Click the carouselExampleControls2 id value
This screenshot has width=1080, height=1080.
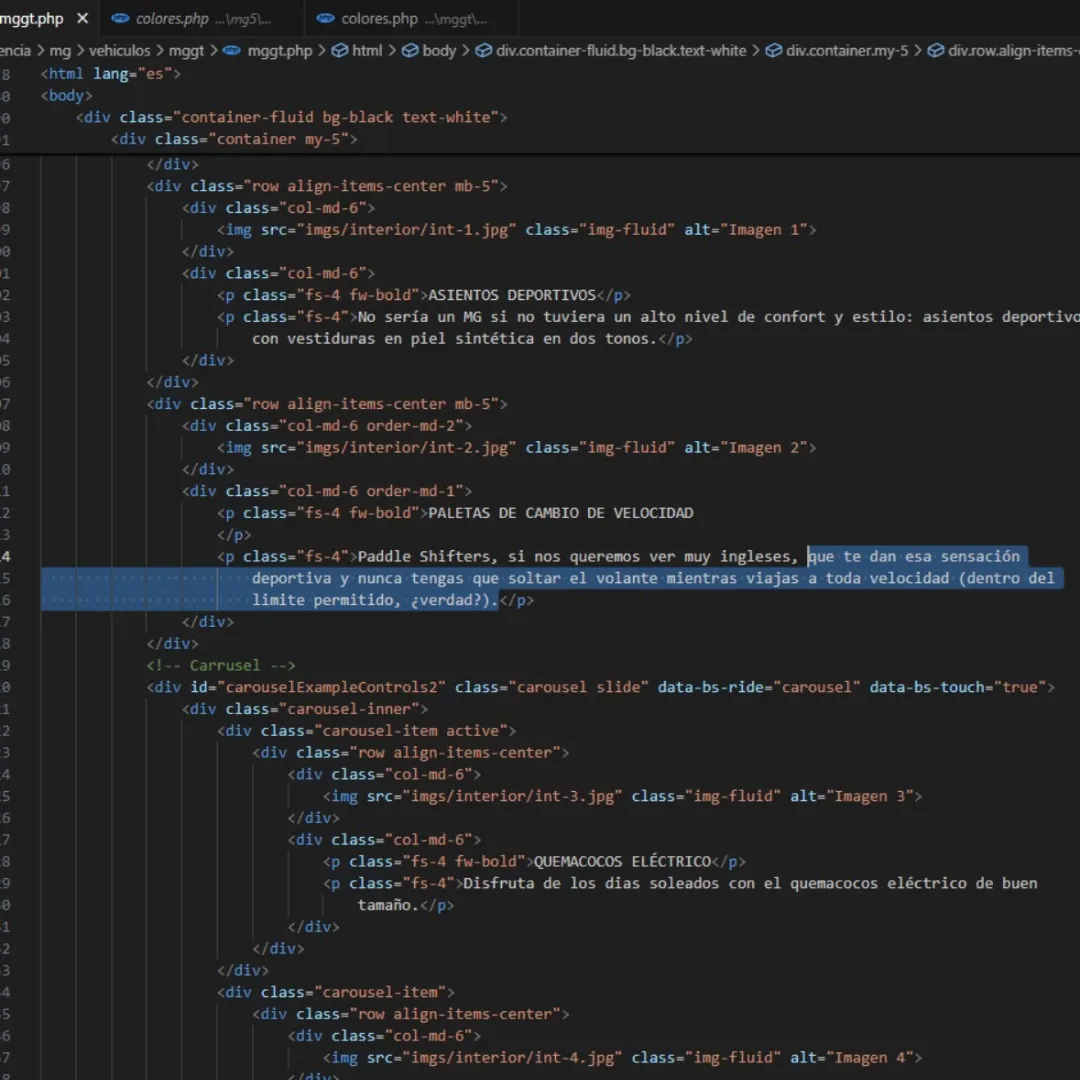click(x=335, y=687)
